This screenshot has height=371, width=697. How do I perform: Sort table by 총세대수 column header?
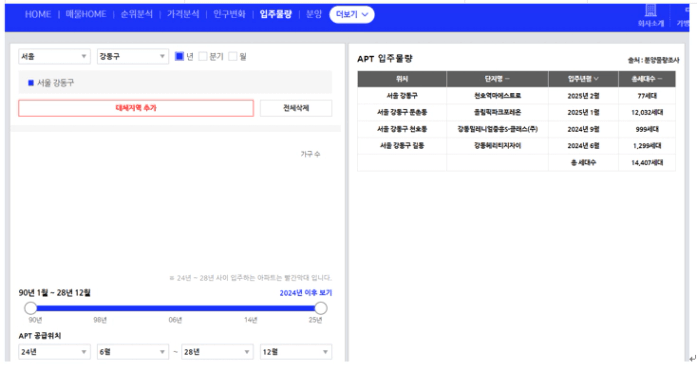pyautogui.click(x=647, y=79)
